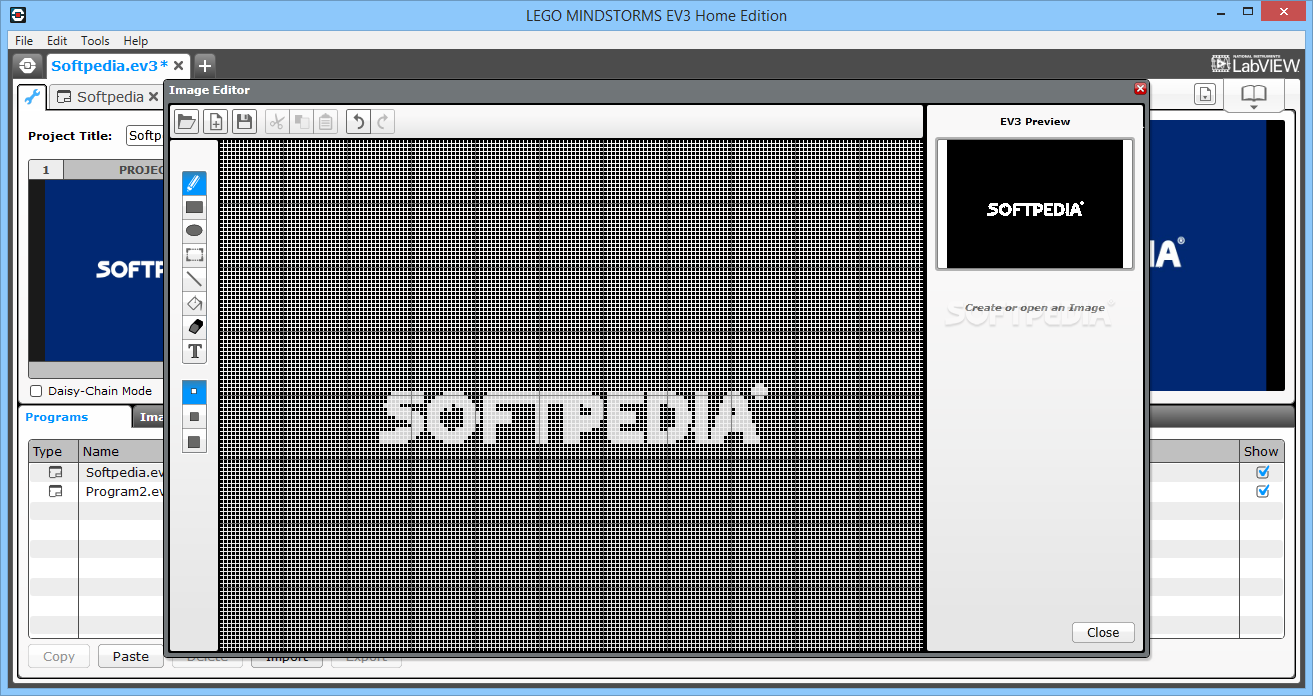Select the Program2.ev3p program row
The height and width of the screenshot is (696, 1313).
tap(96, 491)
